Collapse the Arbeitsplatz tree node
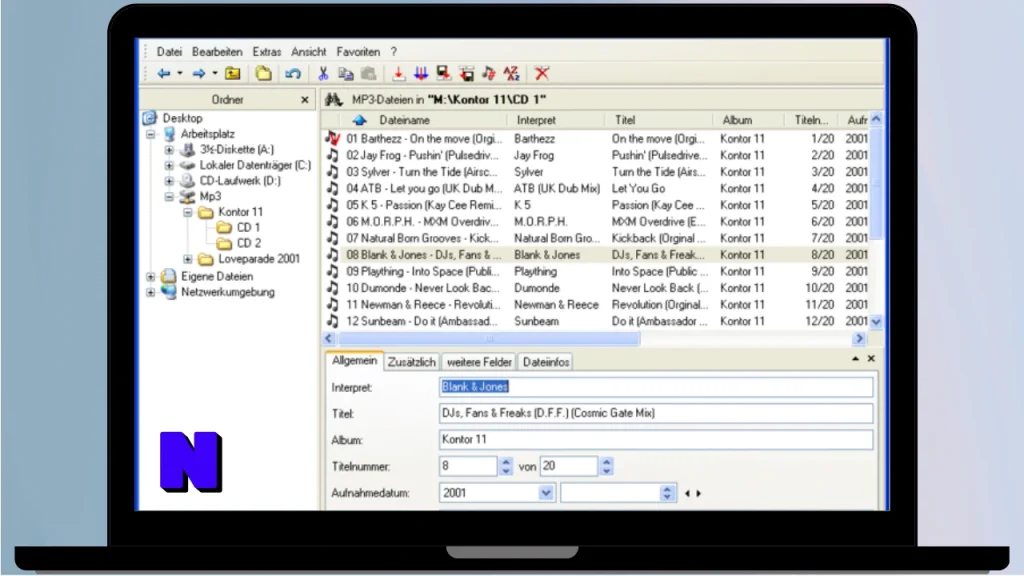The height and width of the screenshot is (576, 1024). (x=151, y=134)
